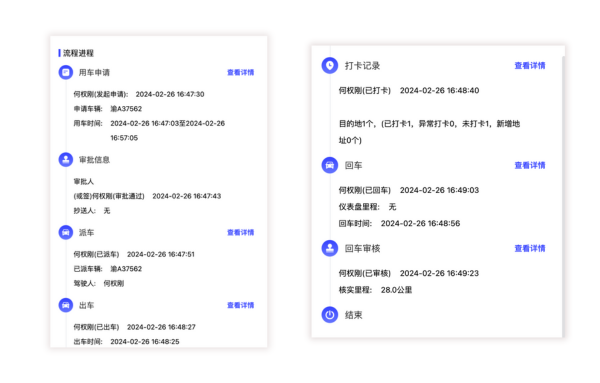Click timestamp 2024-02-26 16:49:03
Image resolution: width=600 pixels, height=383 pixels.
coord(439,190)
